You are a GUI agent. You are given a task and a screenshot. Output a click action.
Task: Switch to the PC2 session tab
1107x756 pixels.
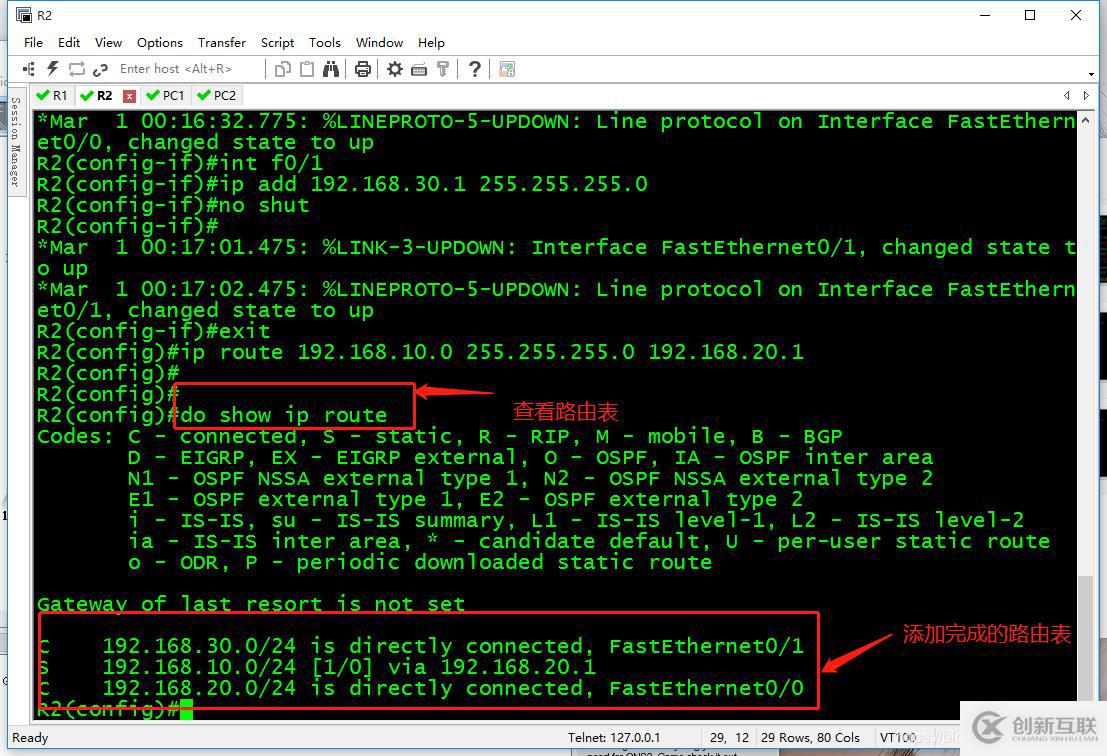217,96
